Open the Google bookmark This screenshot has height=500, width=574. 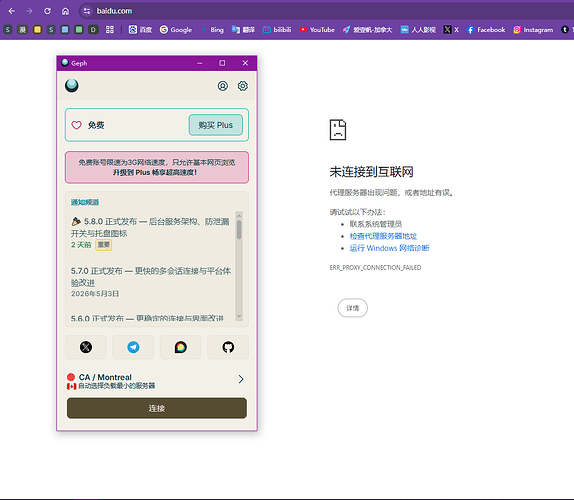tap(176, 30)
